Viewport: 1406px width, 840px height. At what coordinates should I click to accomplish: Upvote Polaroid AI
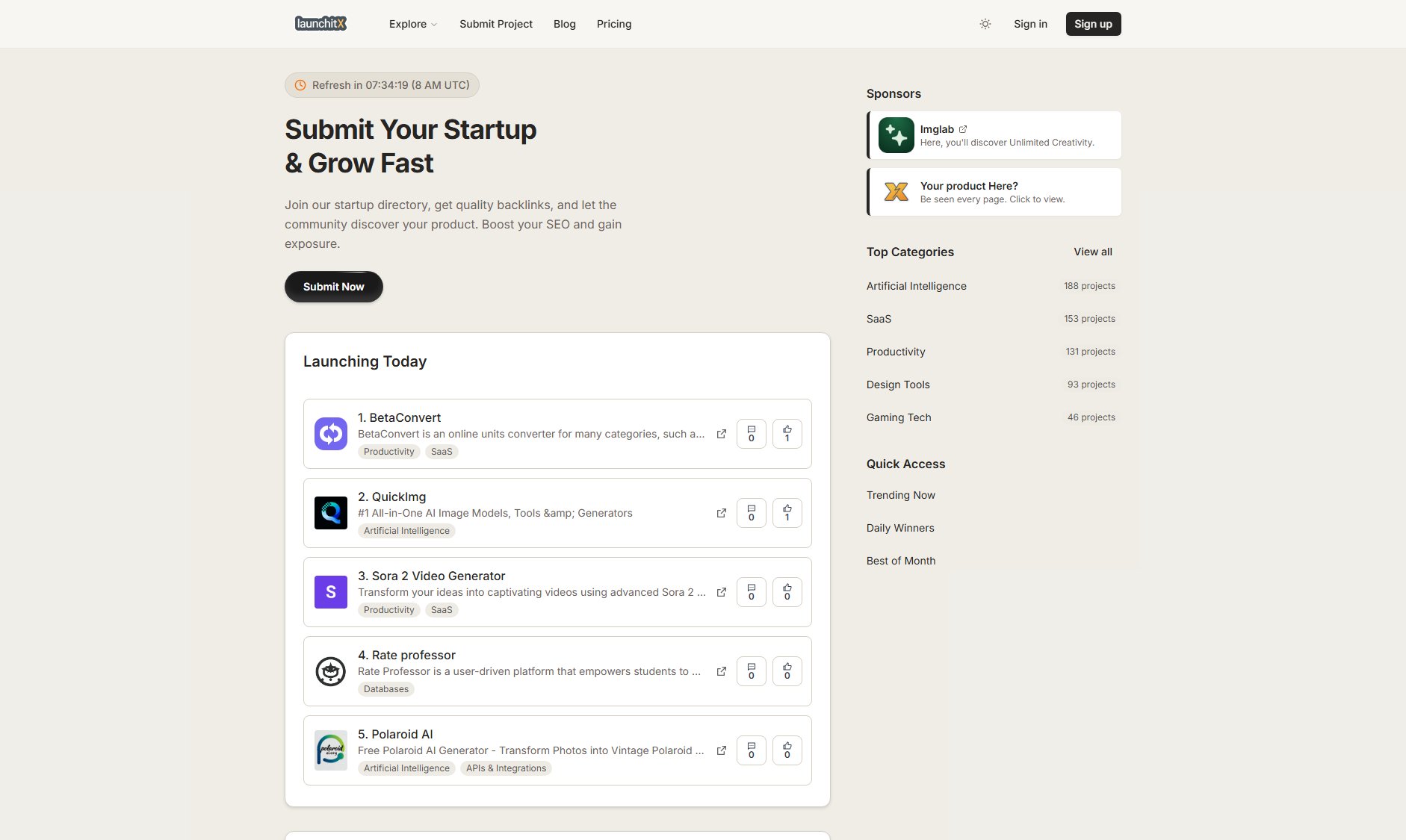pos(787,750)
